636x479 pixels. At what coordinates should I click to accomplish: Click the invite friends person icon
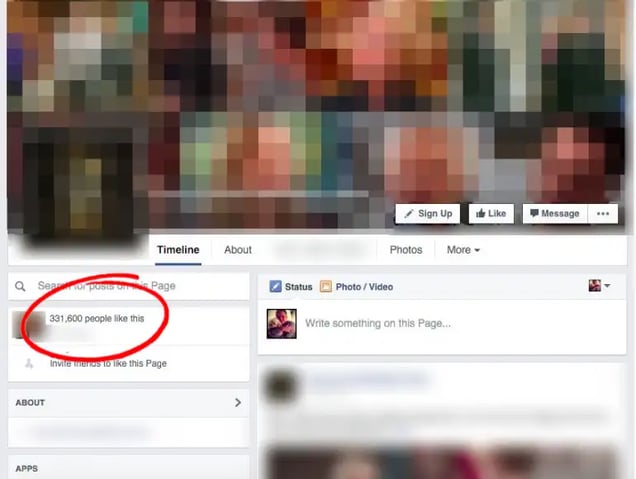(29, 363)
